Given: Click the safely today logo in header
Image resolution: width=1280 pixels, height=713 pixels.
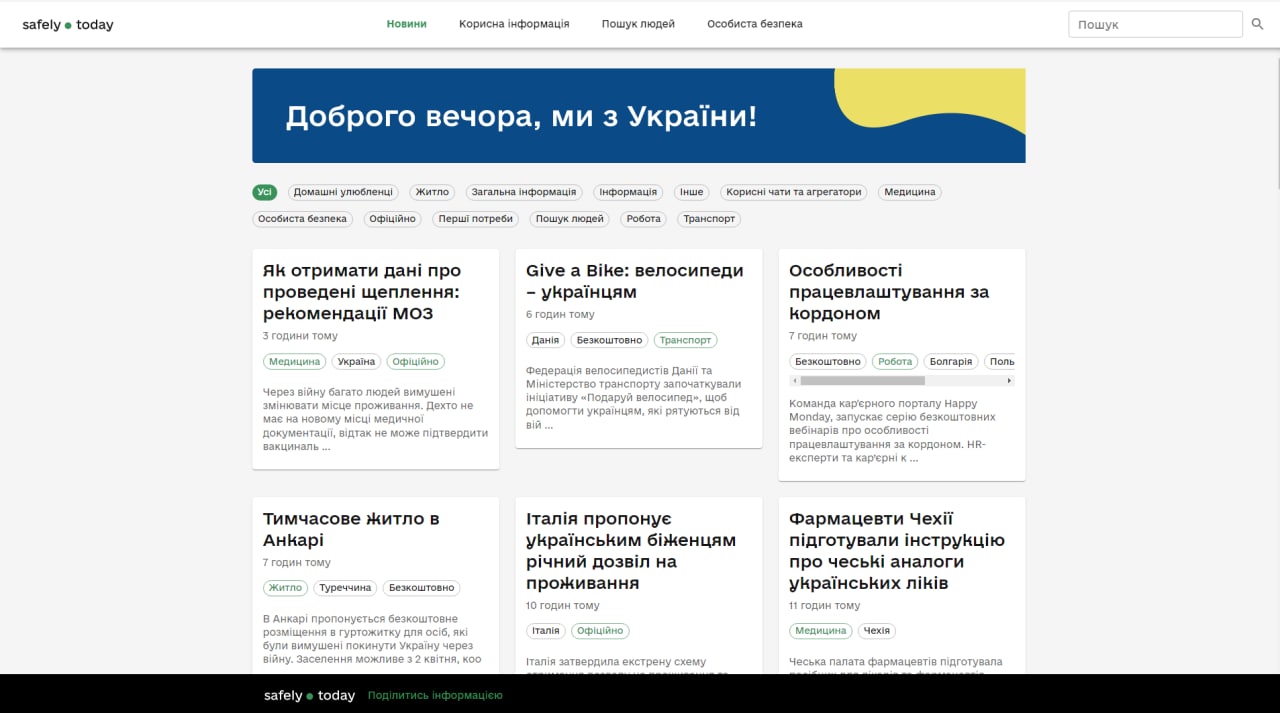Looking at the screenshot, I should (x=68, y=25).
